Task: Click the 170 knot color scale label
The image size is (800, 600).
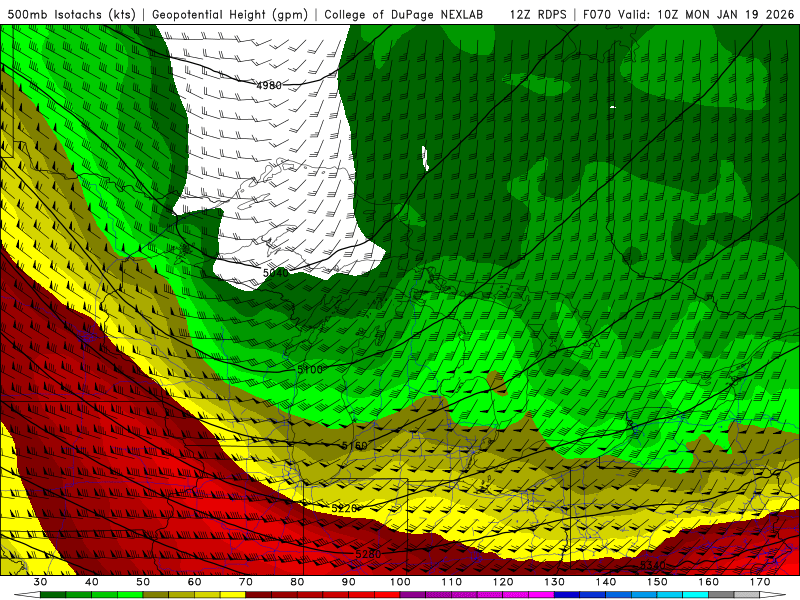Action: click(x=760, y=582)
